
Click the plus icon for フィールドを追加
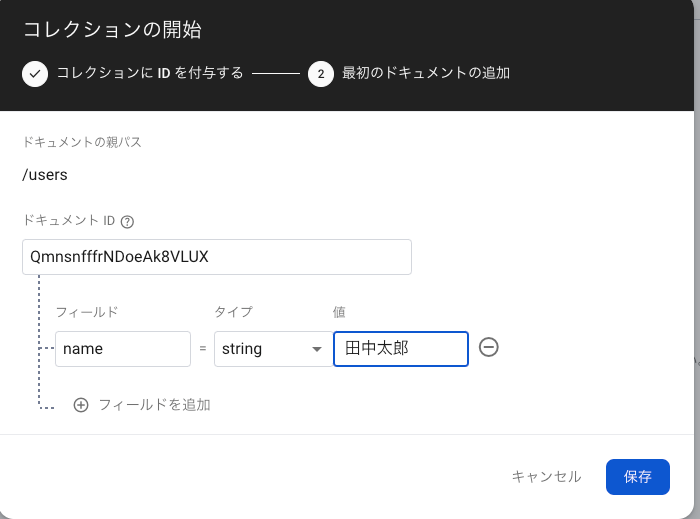(x=81, y=405)
